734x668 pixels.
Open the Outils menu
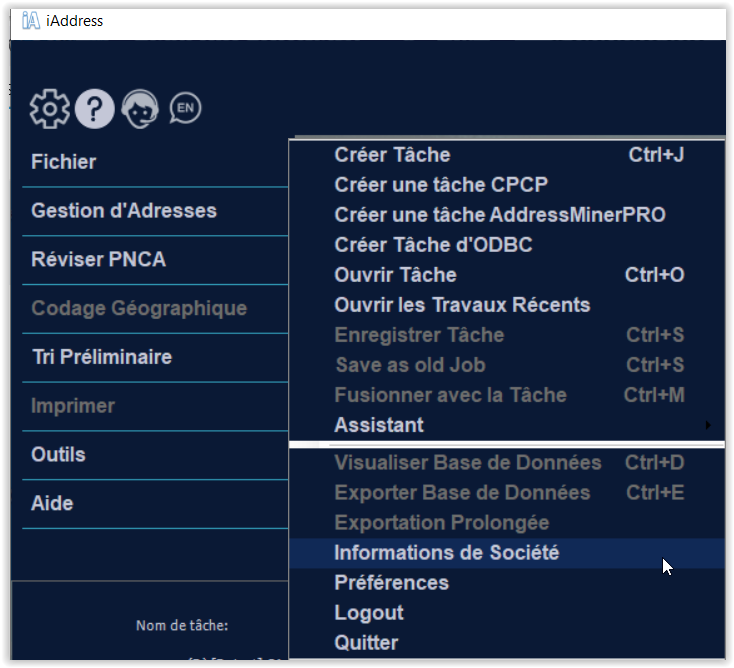(x=58, y=454)
